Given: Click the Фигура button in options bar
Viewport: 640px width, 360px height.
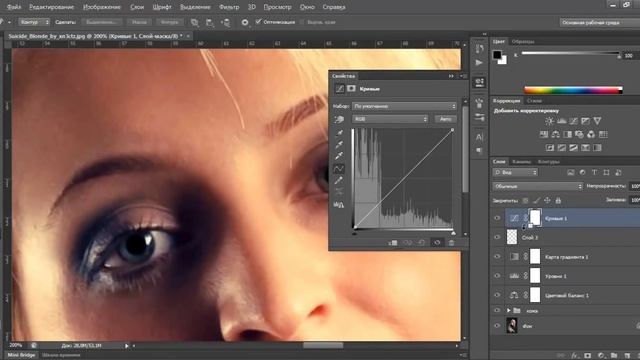Looking at the screenshot, I should (169, 22).
